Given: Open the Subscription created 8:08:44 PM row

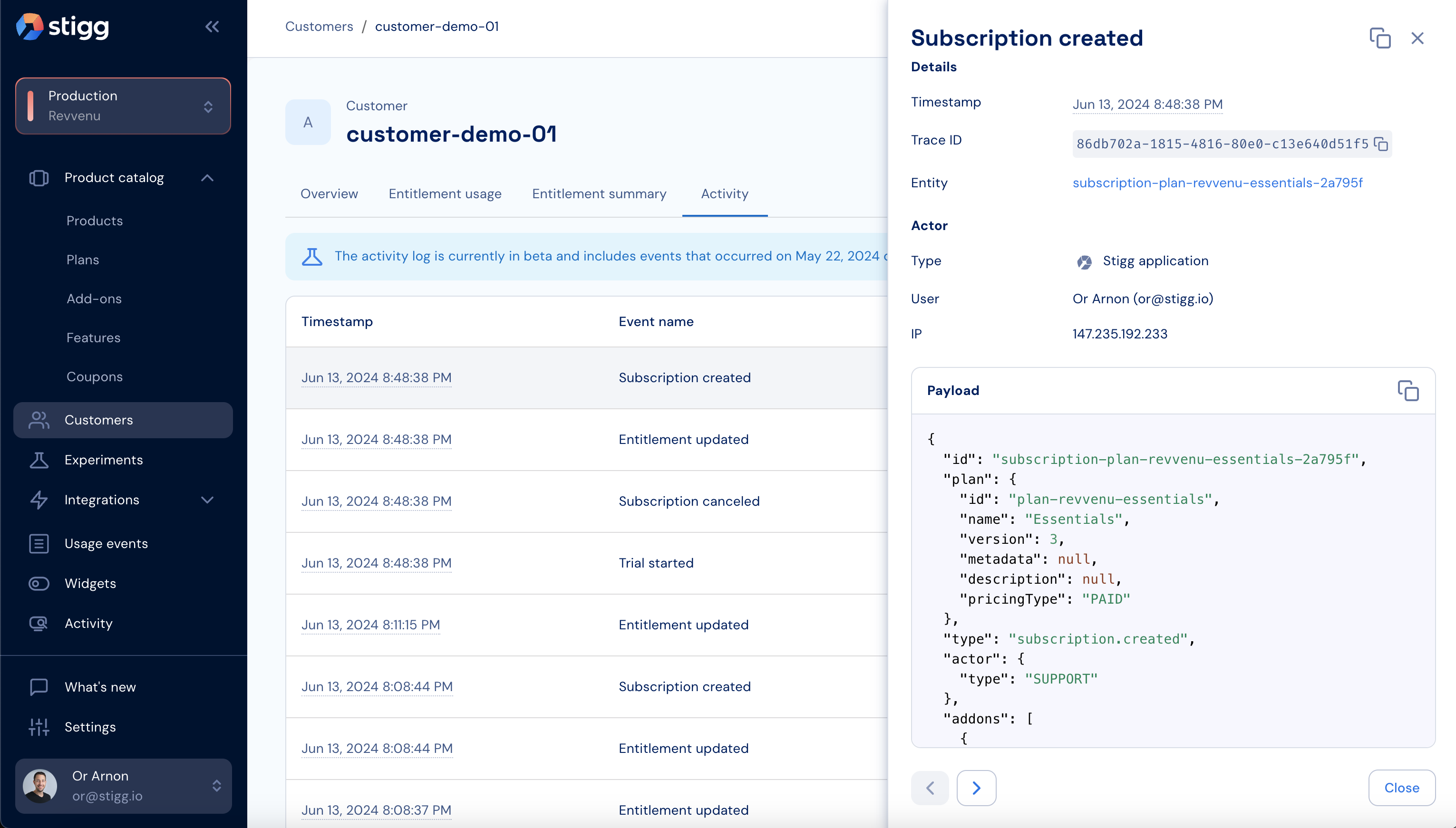Looking at the screenshot, I should pos(586,687).
